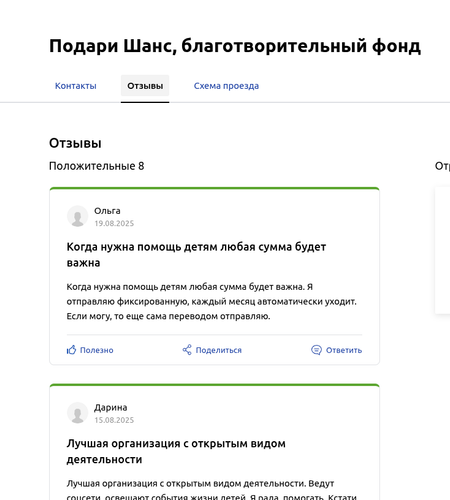The height and width of the screenshot is (500, 450).
Task: Open the Контакты tab
Action: tap(76, 86)
